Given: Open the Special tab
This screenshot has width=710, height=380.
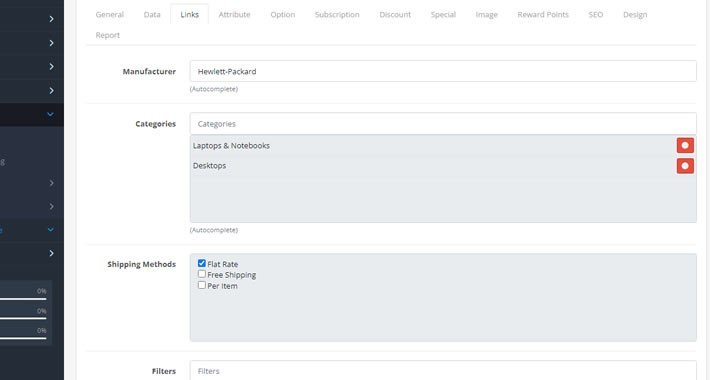Looking at the screenshot, I should pos(443,14).
